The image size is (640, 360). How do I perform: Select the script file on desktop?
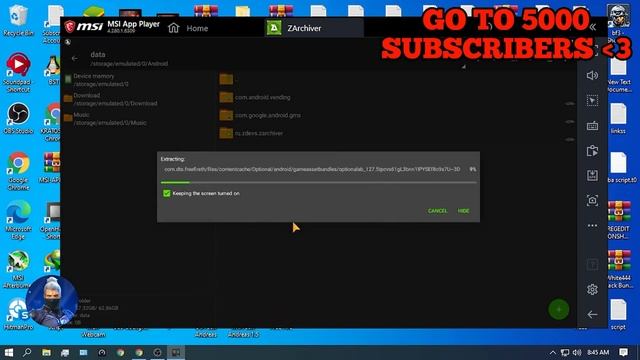[618, 314]
